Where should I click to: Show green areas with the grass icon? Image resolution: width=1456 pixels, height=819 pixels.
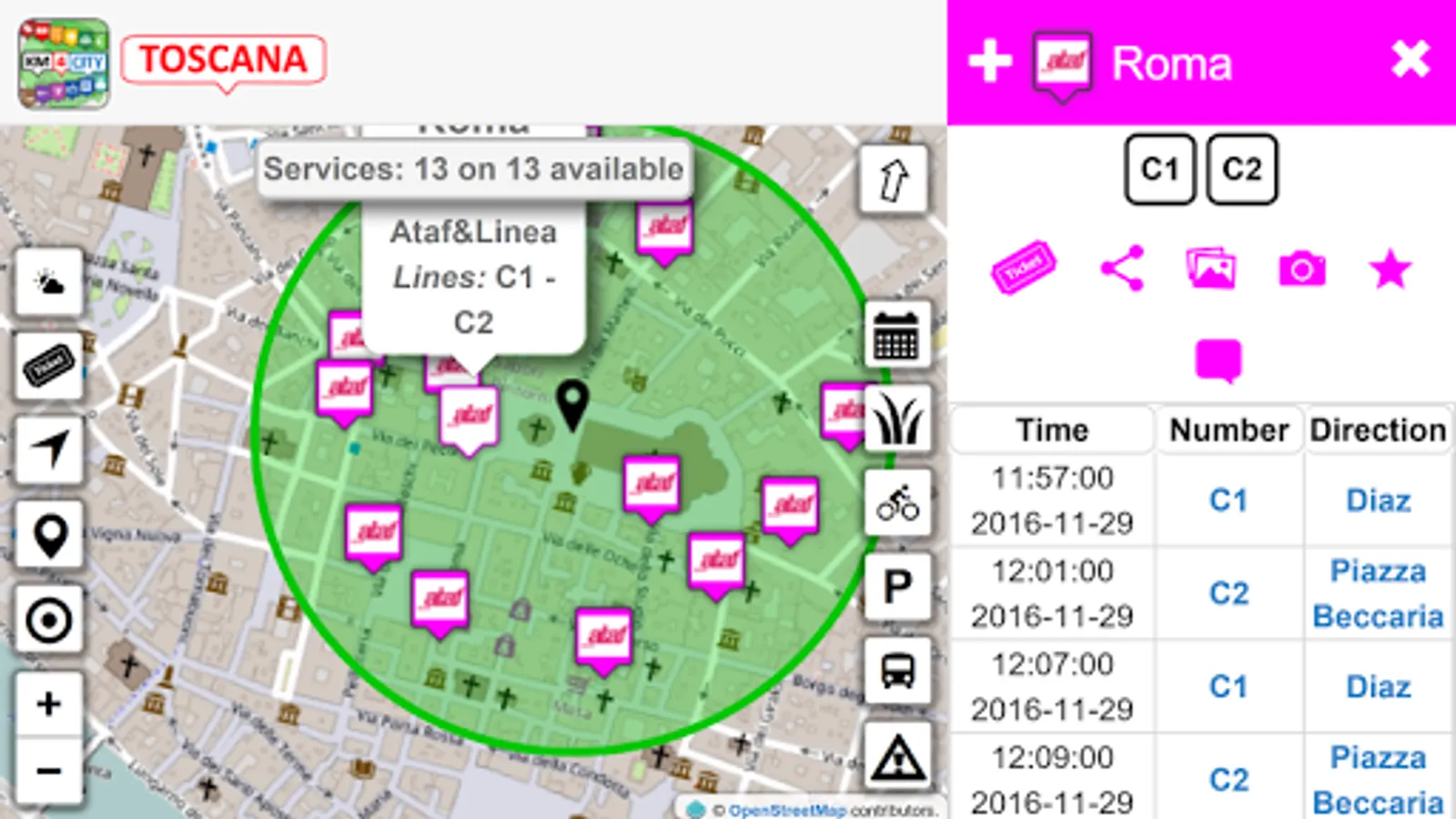tap(897, 419)
